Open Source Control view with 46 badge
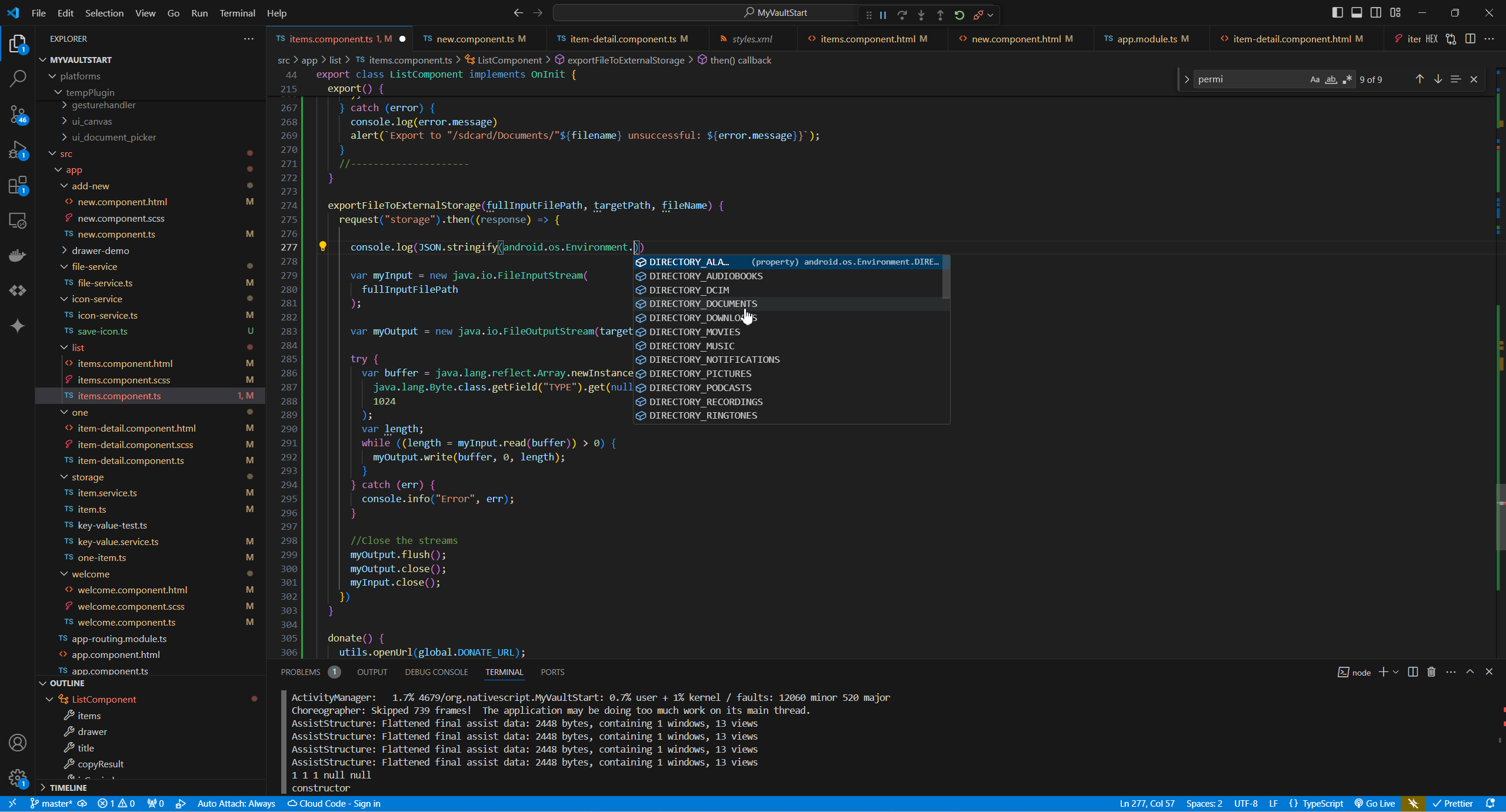The image size is (1506, 812). click(18, 114)
